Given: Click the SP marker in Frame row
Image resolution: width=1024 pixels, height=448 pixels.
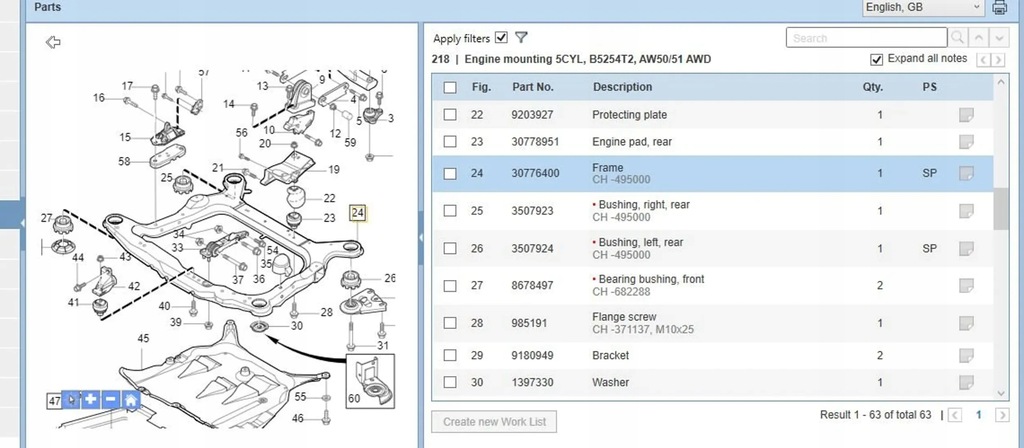Looking at the screenshot, I should (x=929, y=173).
